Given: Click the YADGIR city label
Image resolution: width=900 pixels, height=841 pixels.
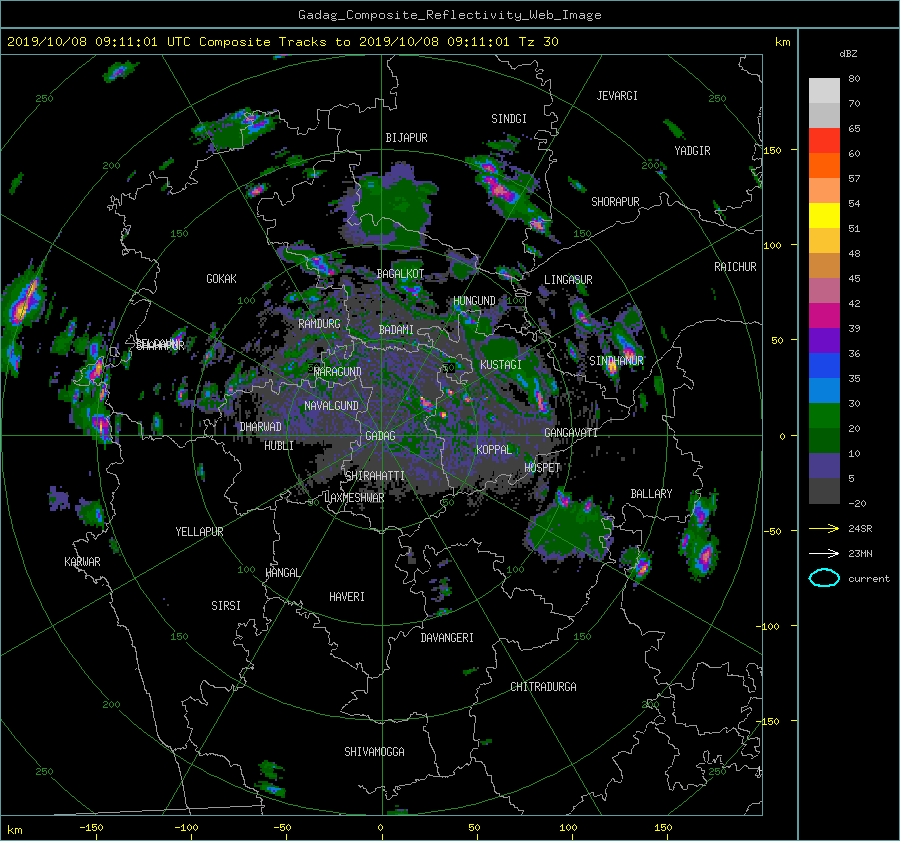Looking at the screenshot, I should 692,151.
